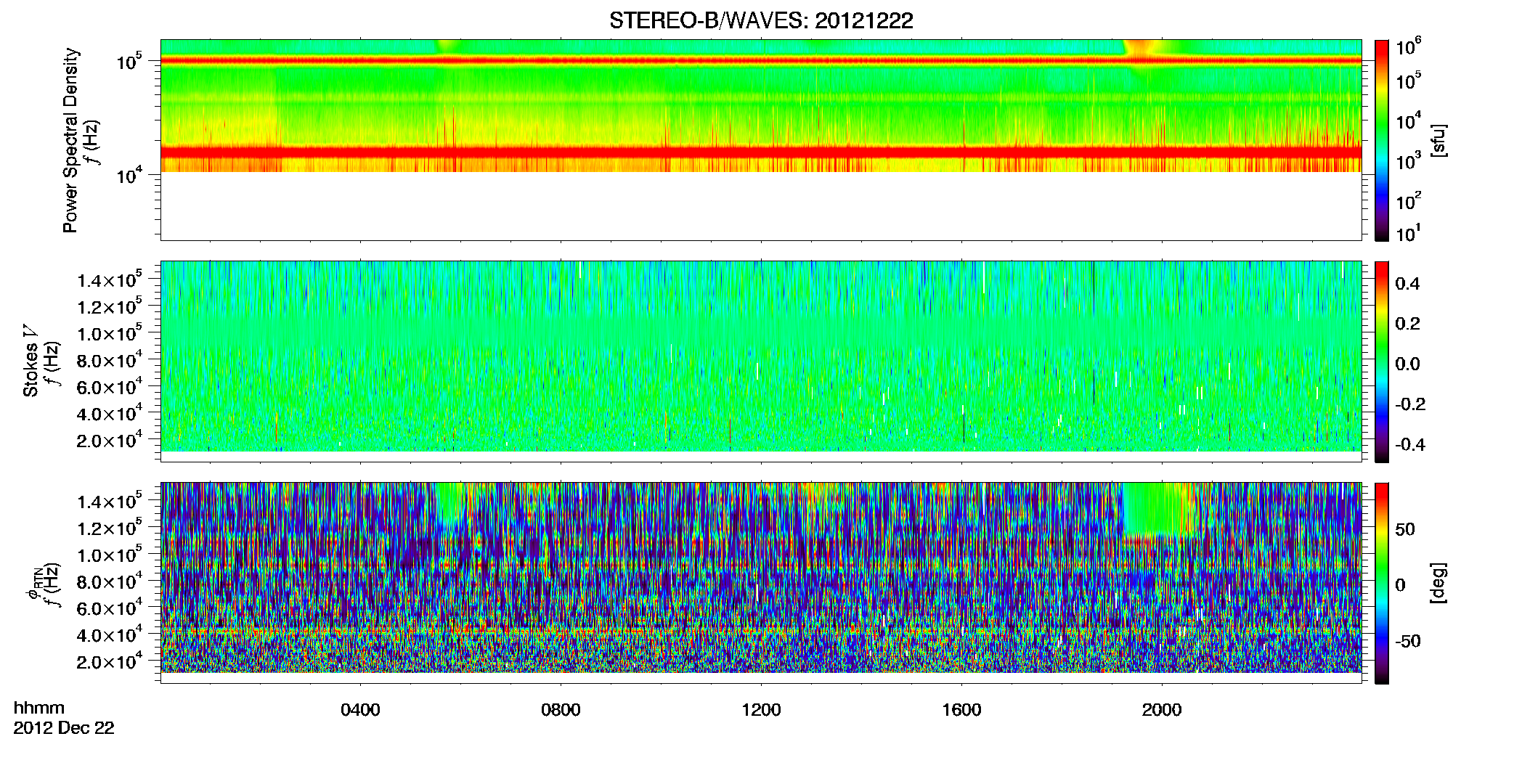1522x784 pixels.
Task: Click the [deg] units label
Action: [x=1438, y=583]
